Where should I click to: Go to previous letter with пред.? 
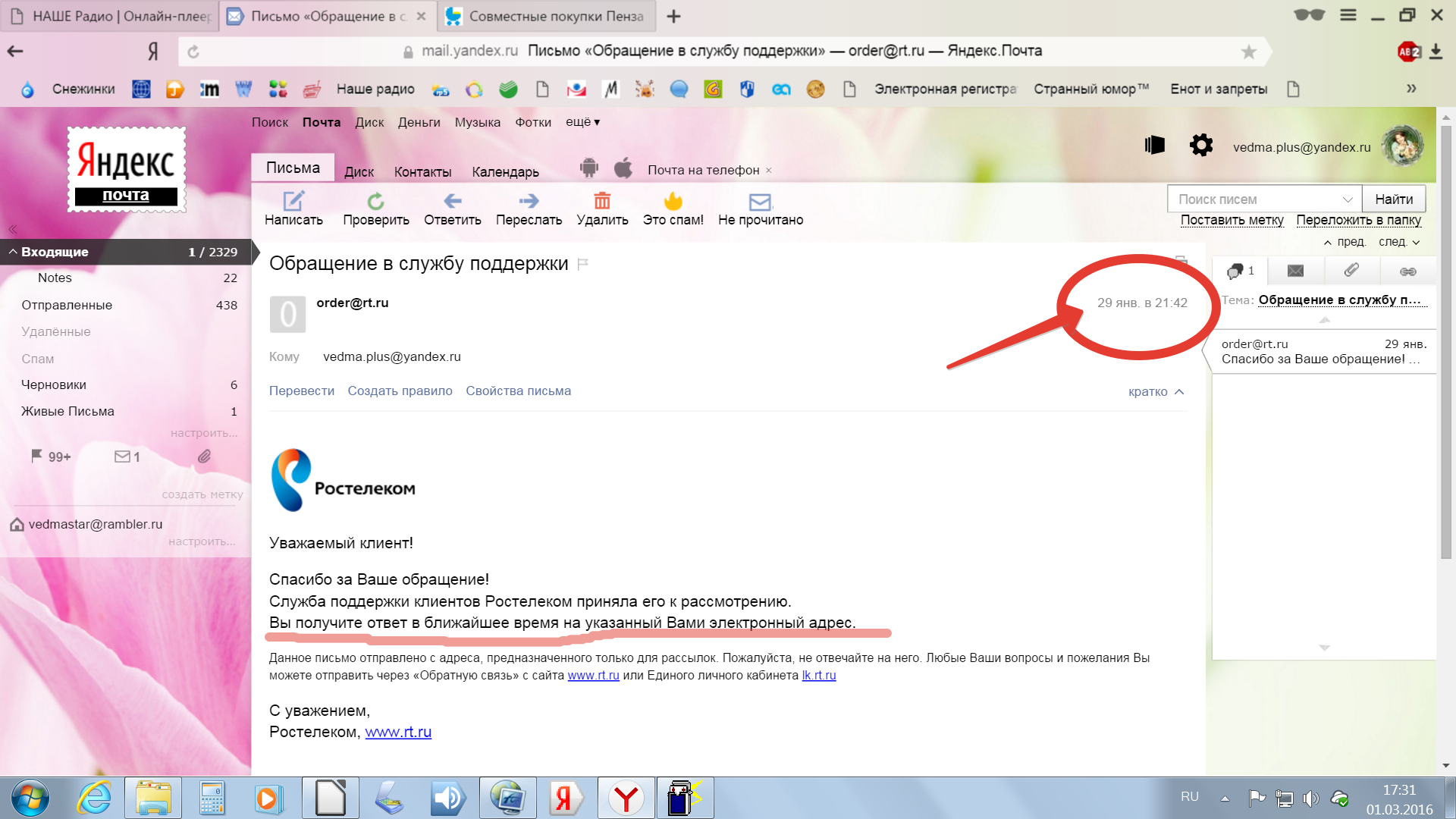click(x=1345, y=242)
